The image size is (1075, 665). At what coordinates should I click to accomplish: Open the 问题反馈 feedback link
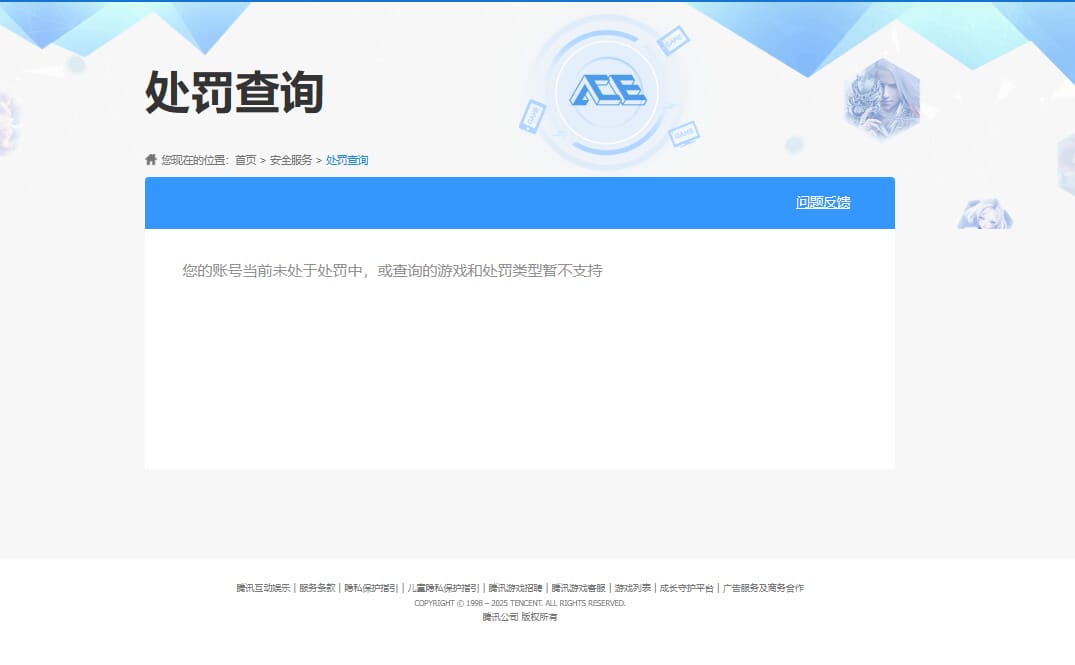(x=822, y=202)
